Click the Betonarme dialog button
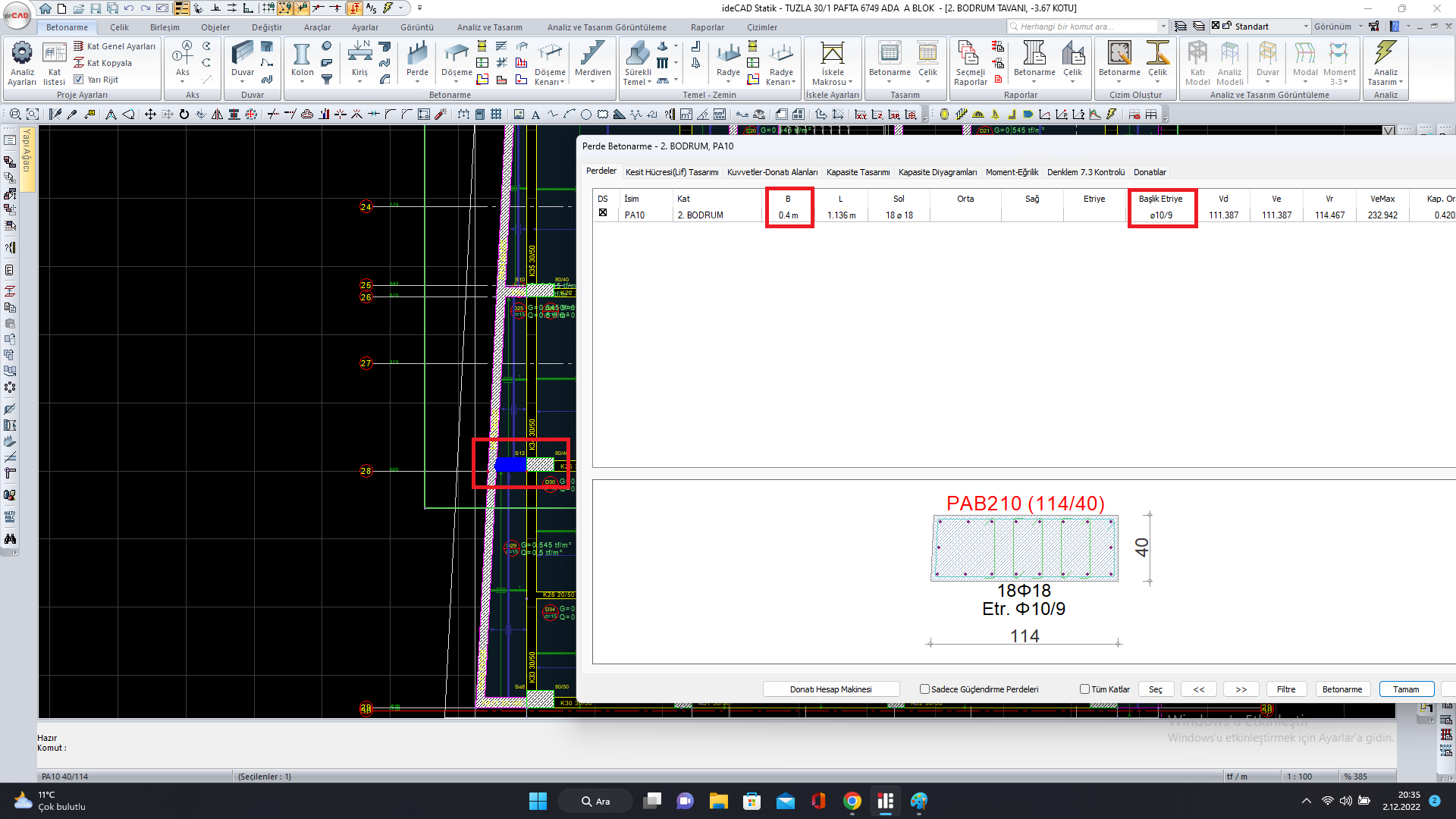Viewport: 1456px width, 819px height. point(1341,689)
